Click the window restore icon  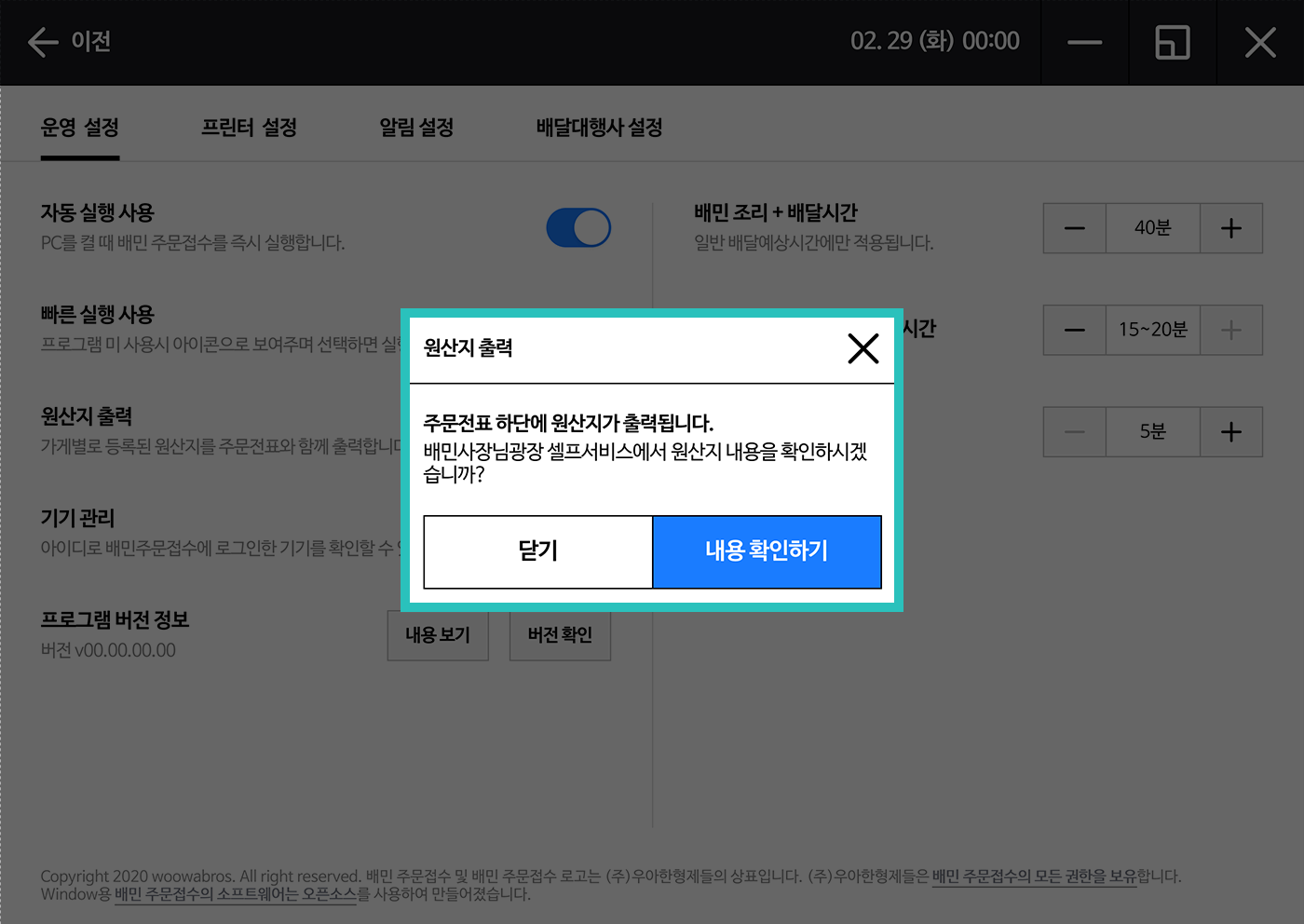click(1173, 43)
